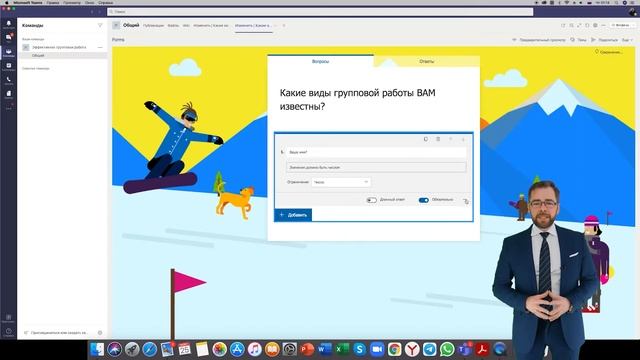Open Chat in the Teams sidebar
The width and height of the screenshot is (640, 360).
pos(9,38)
